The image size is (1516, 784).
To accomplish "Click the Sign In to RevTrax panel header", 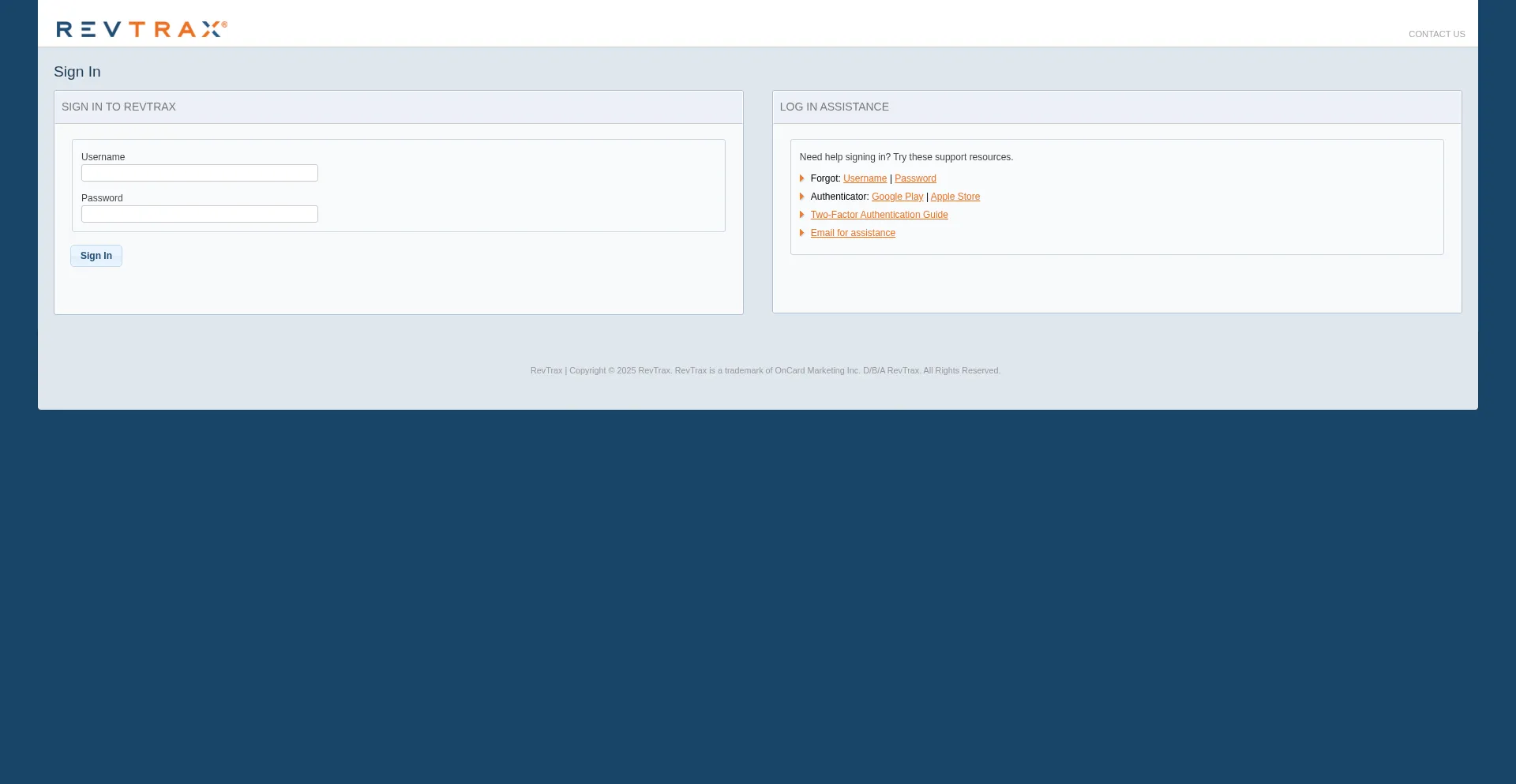I will coord(118,107).
